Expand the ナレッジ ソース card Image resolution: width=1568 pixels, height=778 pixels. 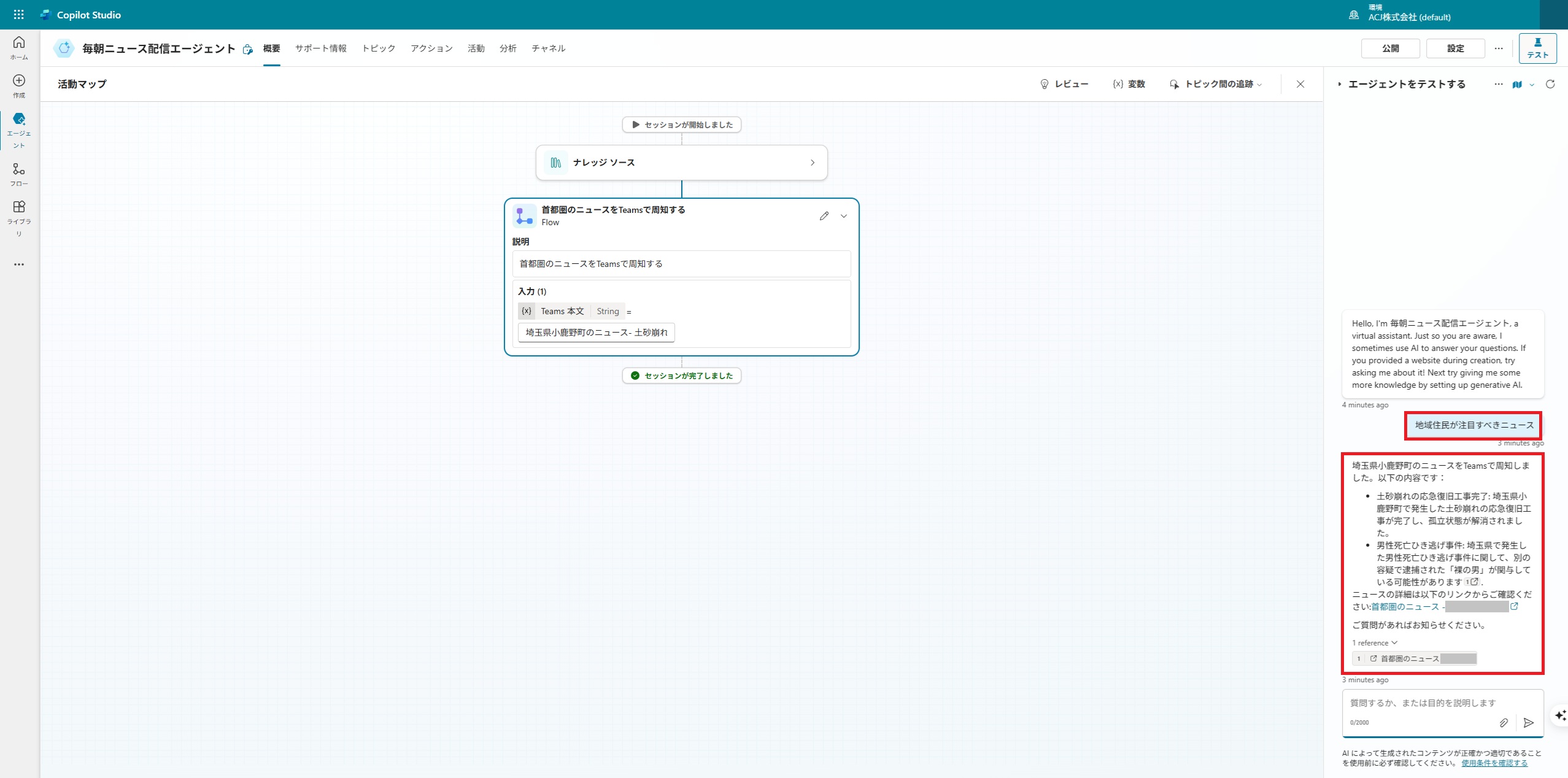click(x=813, y=163)
